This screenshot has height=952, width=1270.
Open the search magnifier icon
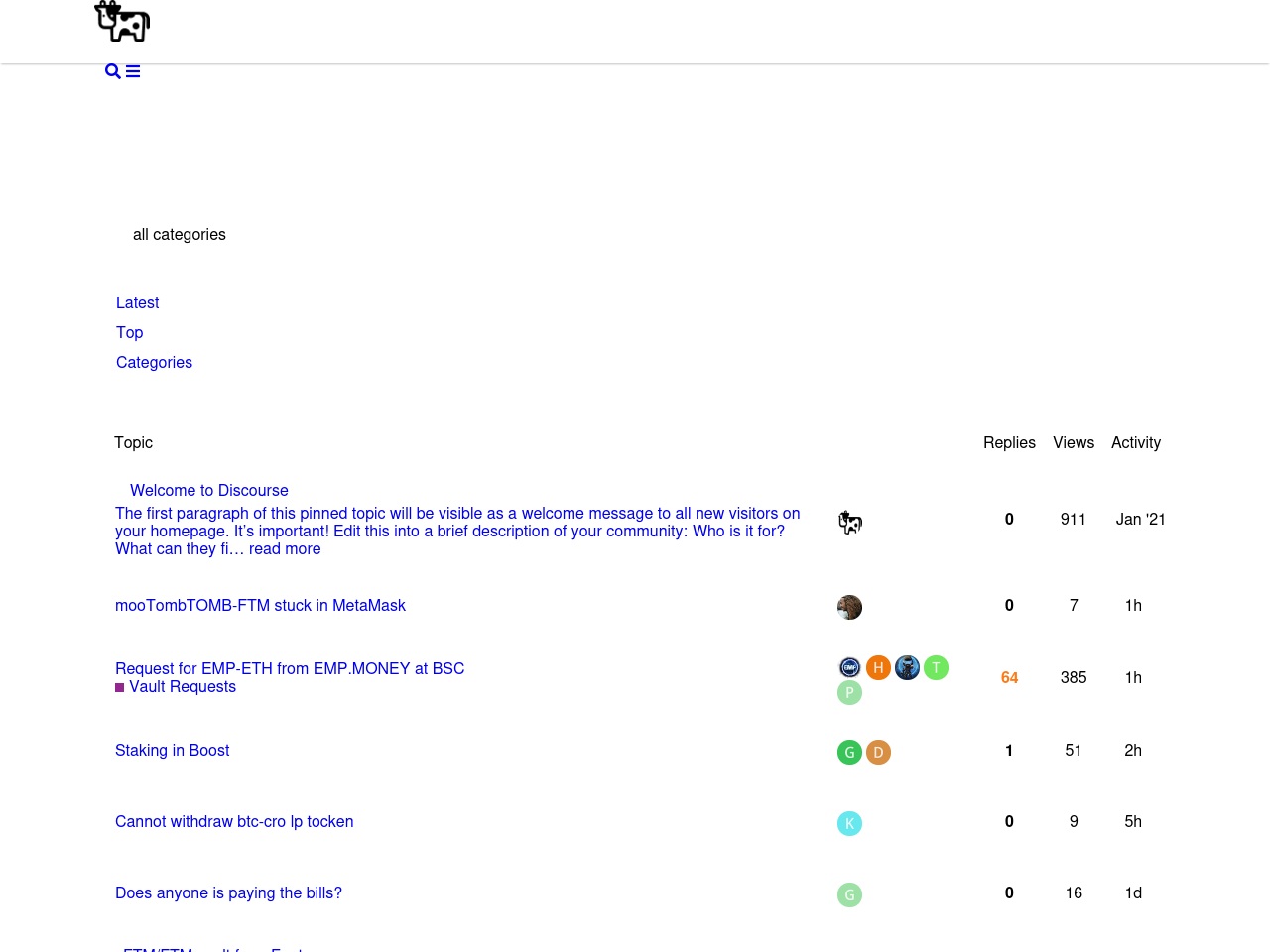pos(113,71)
